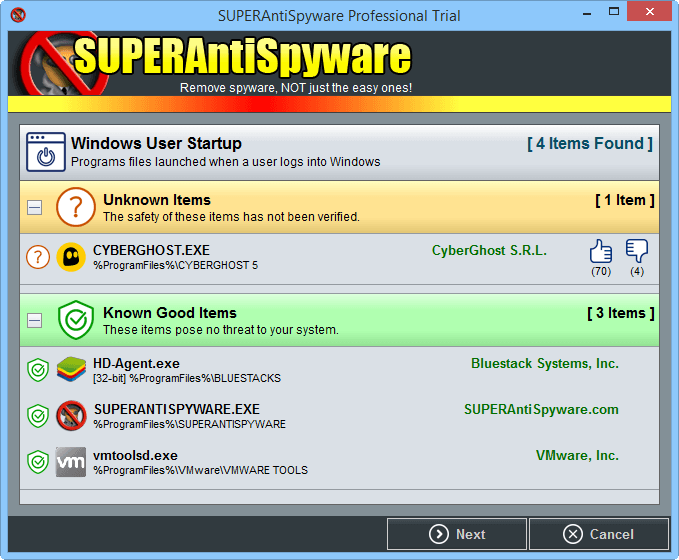Select the SUPERANTISPYWARE.EXE file name
The image size is (679, 560).
tap(177, 409)
